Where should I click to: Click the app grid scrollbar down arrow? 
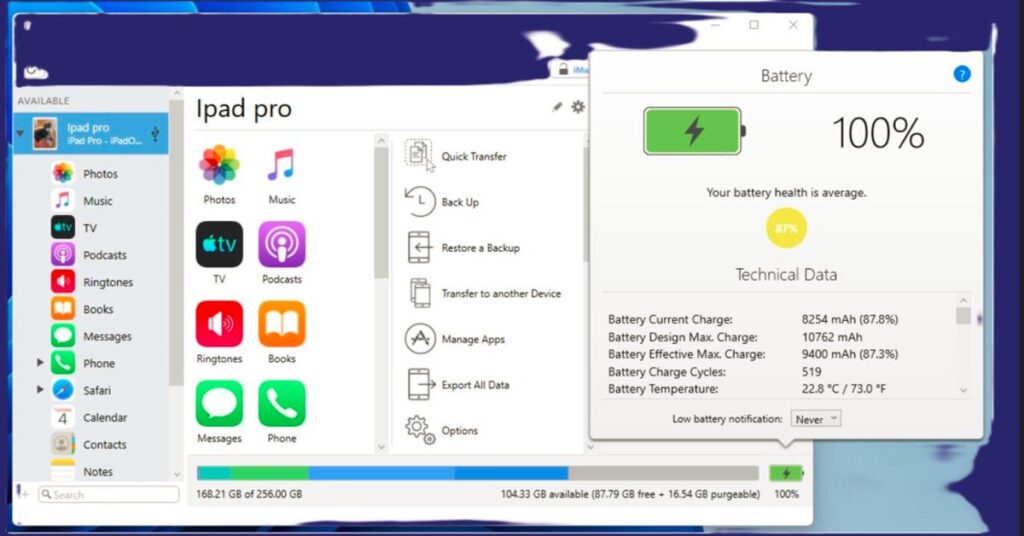tap(381, 447)
